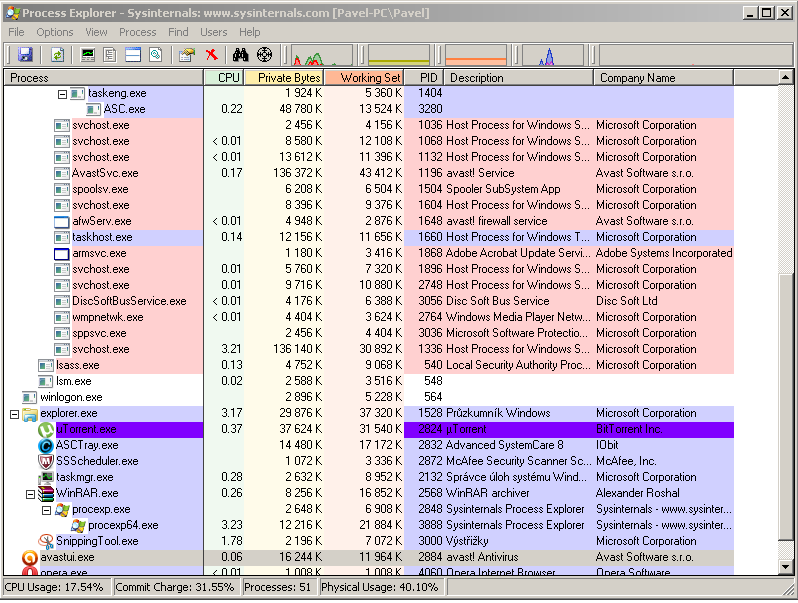Screen dimensions: 798x603
Task: Sort by the CPU column header
Action: 224,77
